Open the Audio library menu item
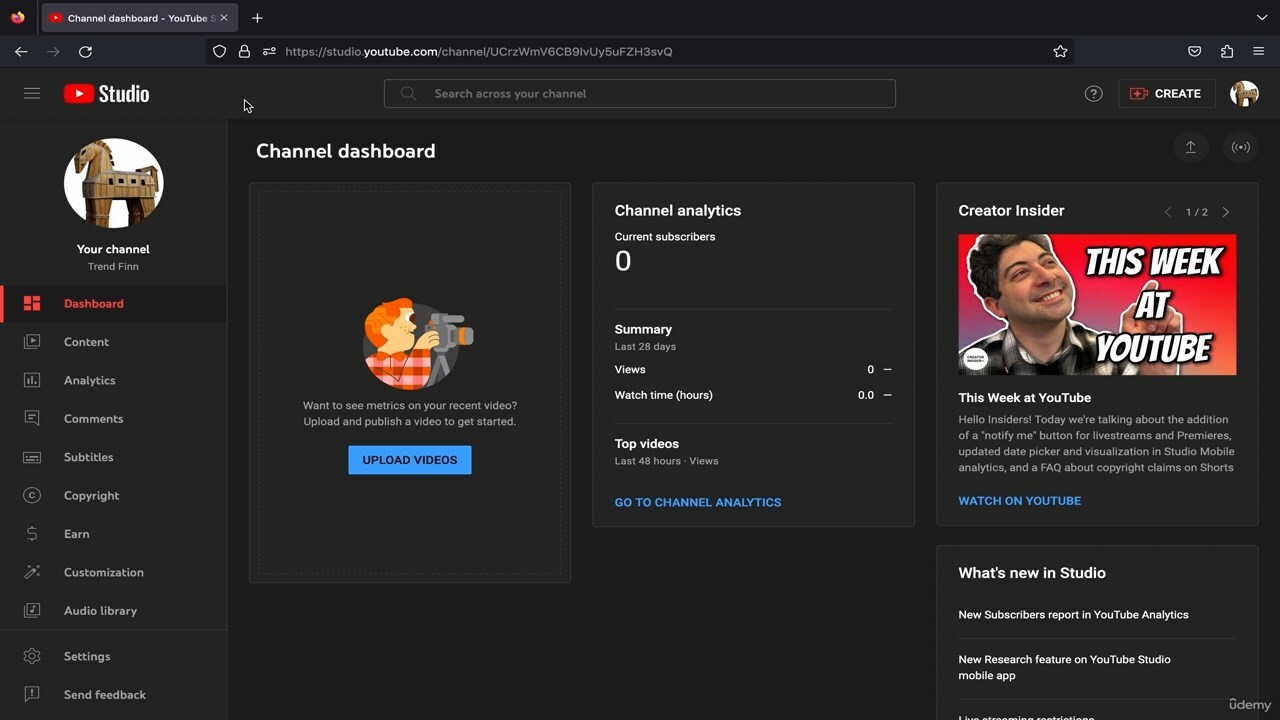The height and width of the screenshot is (720, 1280). (113, 610)
